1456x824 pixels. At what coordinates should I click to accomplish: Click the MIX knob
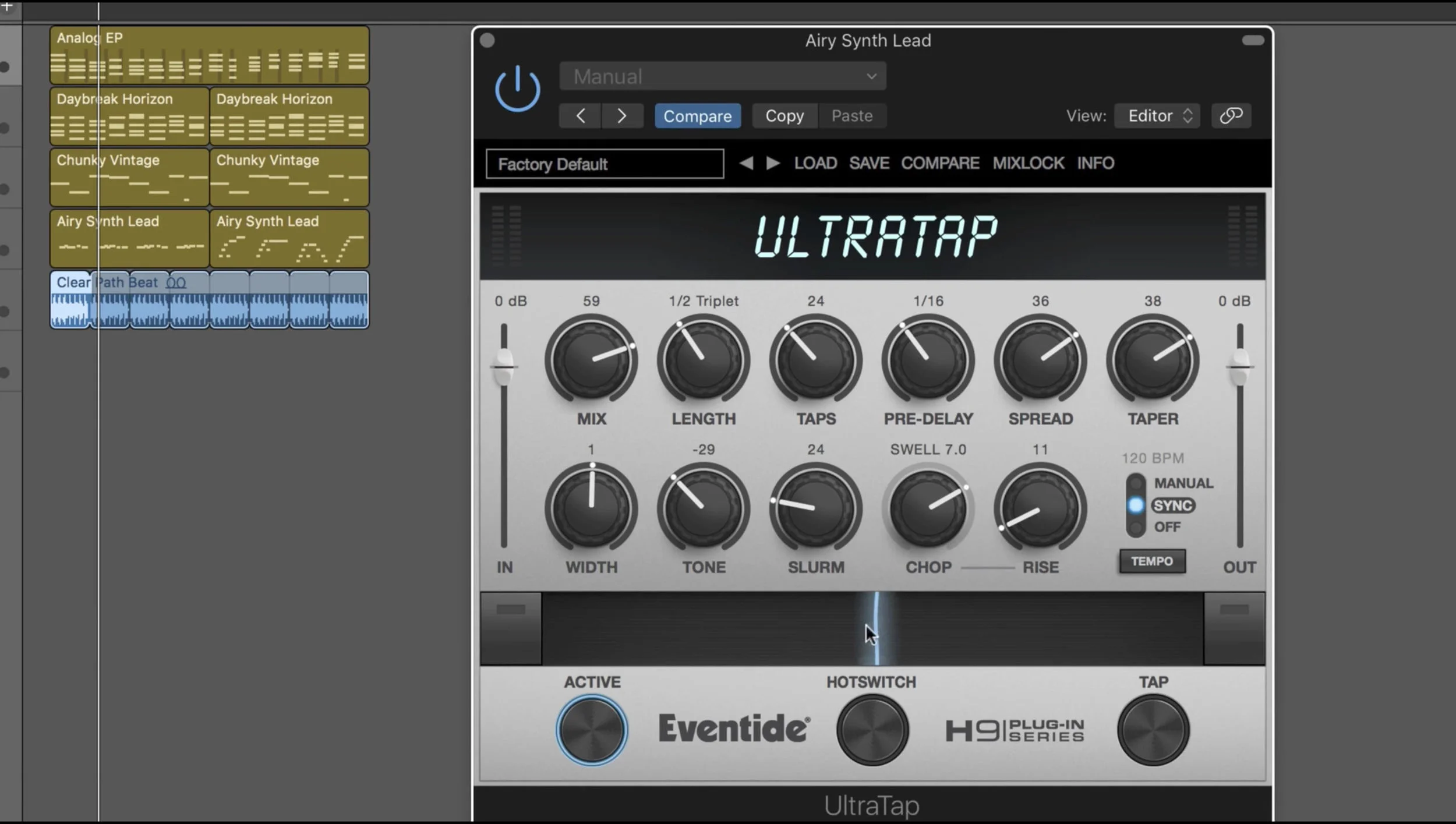click(x=591, y=360)
